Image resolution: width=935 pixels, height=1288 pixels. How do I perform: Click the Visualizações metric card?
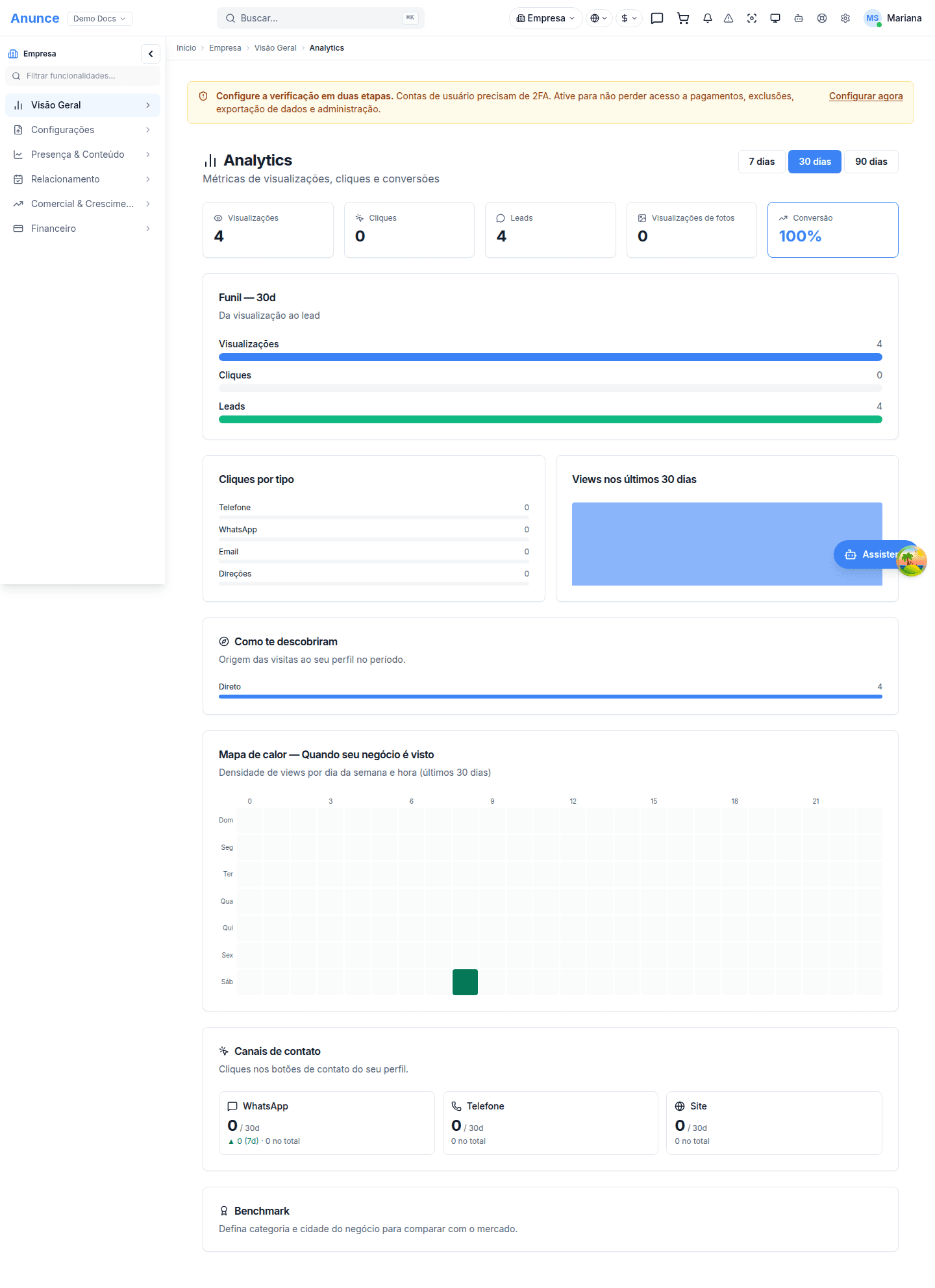pos(268,230)
